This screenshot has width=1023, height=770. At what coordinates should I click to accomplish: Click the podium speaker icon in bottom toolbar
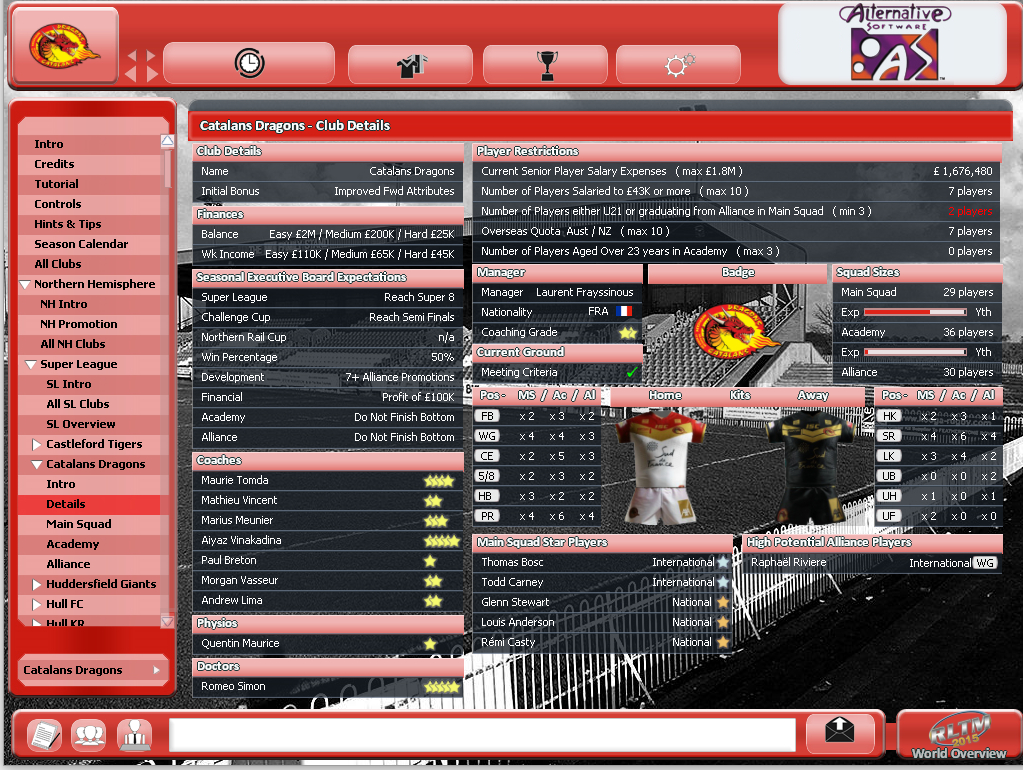(x=136, y=734)
